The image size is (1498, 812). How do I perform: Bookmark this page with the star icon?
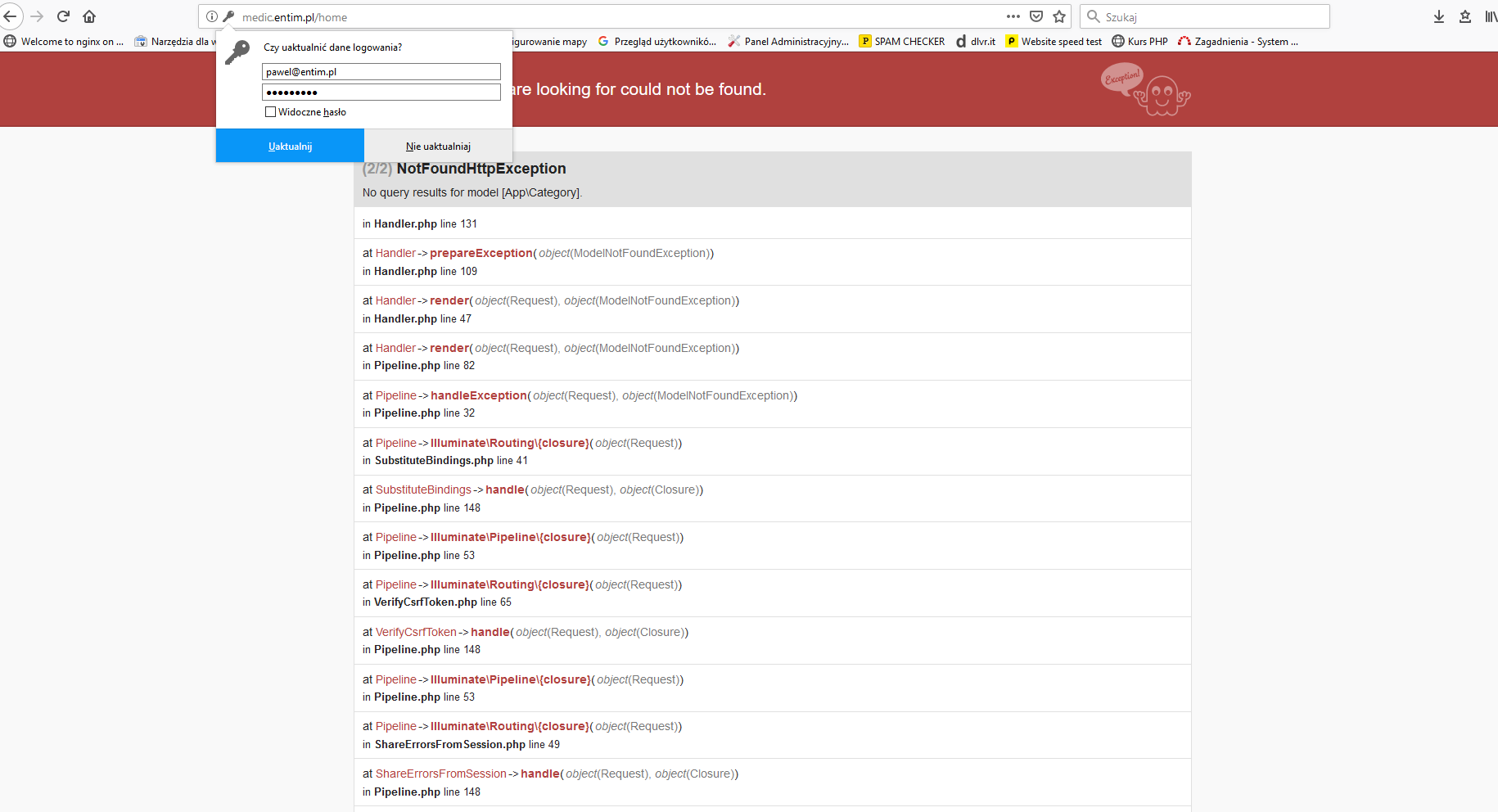(1059, 16)
